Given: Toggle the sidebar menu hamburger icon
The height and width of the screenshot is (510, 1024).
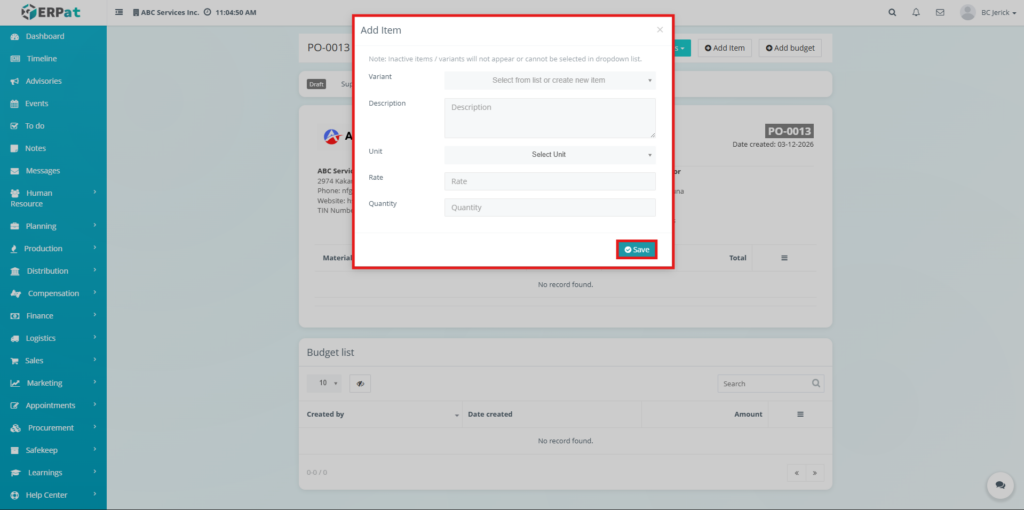Looking at the screenshot, I should [x=120, y=12].
